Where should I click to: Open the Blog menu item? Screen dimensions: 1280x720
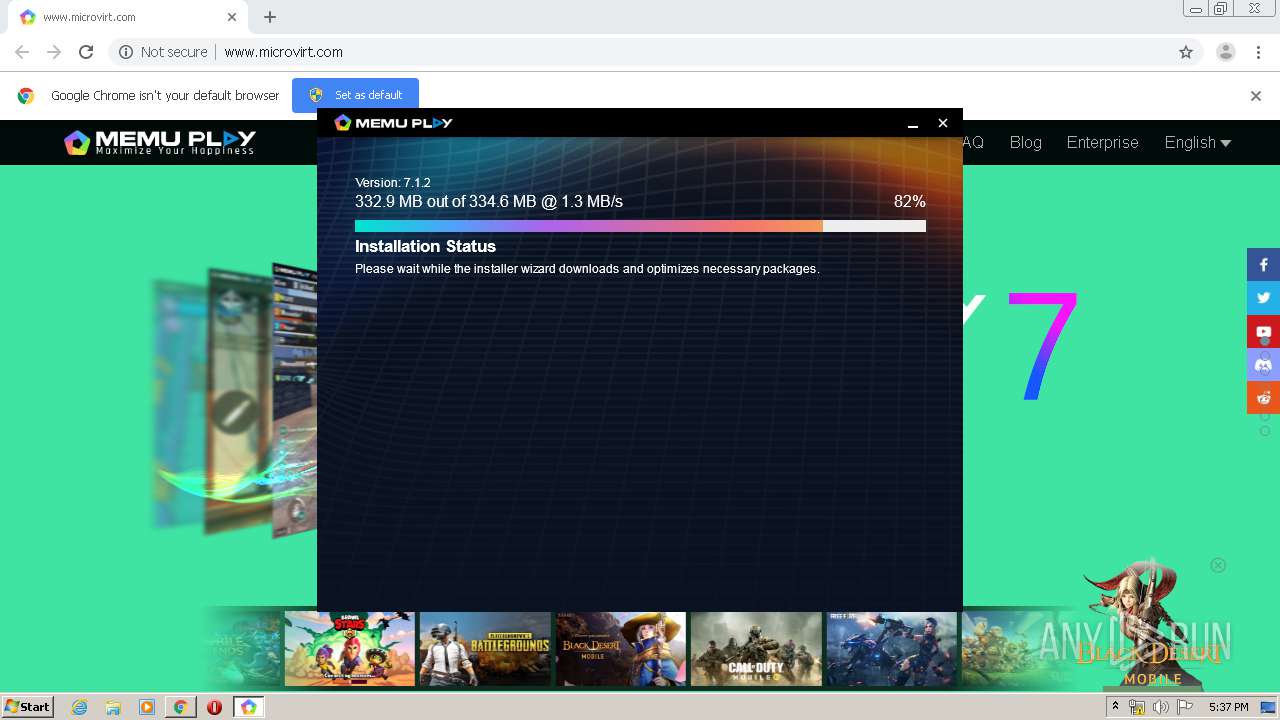point(1025,142)
